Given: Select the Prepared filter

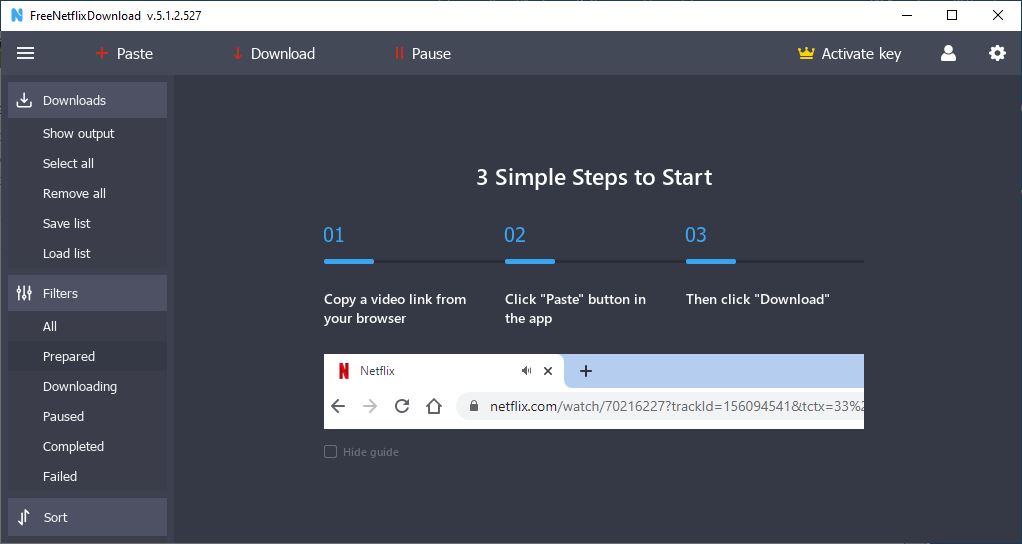Looking at the screenshot, I should click(87, 356).
